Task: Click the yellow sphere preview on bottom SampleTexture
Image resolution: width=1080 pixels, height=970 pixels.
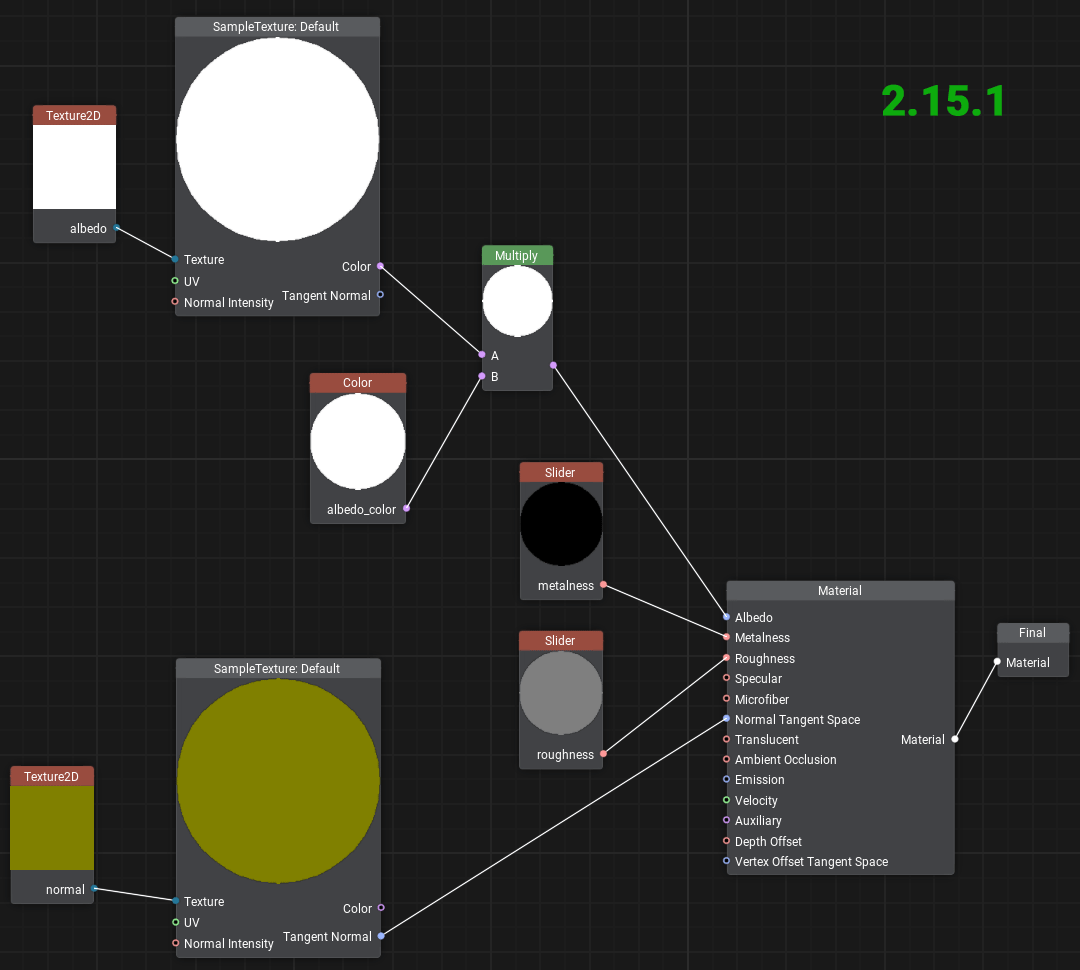Action: click(278, 780)
